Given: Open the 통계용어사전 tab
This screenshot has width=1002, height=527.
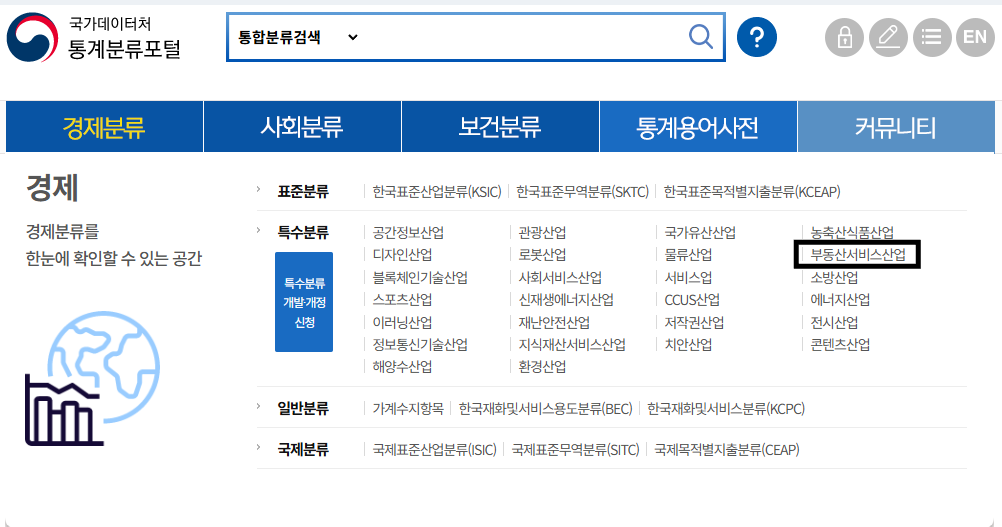Looking at the screenshot, I should coord(697,127).
